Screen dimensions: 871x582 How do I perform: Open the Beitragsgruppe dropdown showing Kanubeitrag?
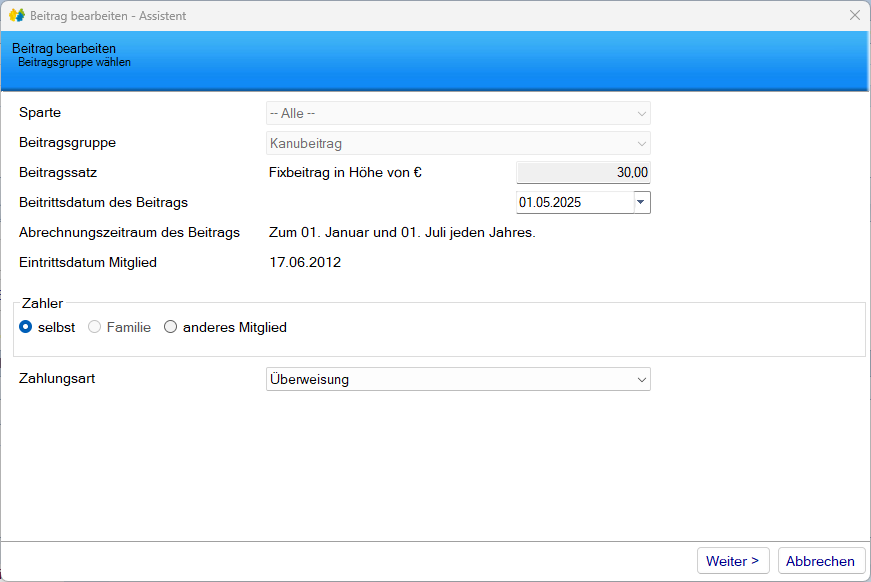pyautogui.click(x=458, y=144)
